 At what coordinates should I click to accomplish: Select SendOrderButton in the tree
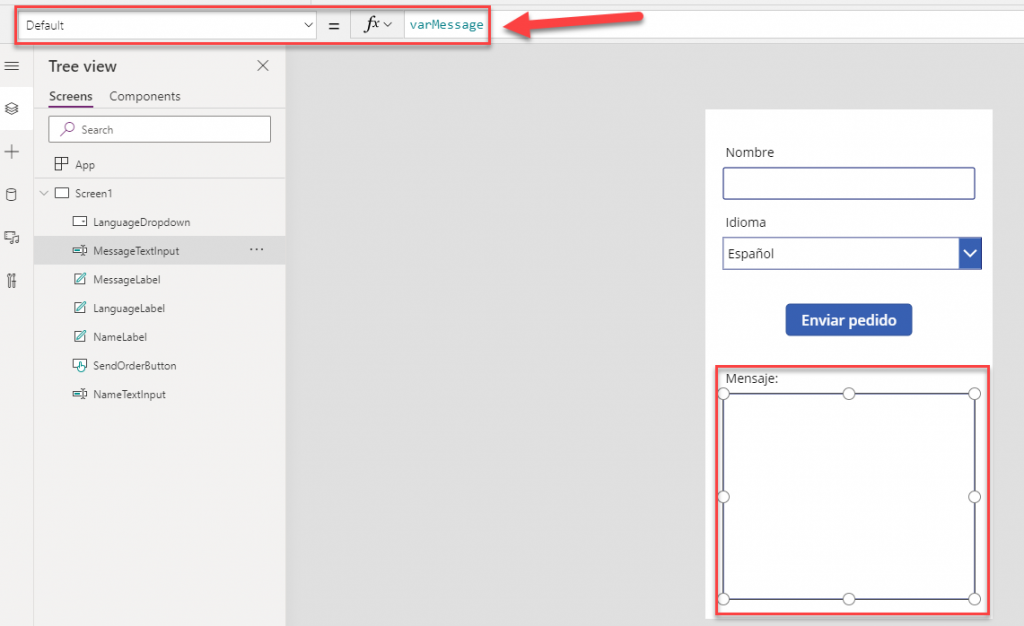(x=134, y=366)
